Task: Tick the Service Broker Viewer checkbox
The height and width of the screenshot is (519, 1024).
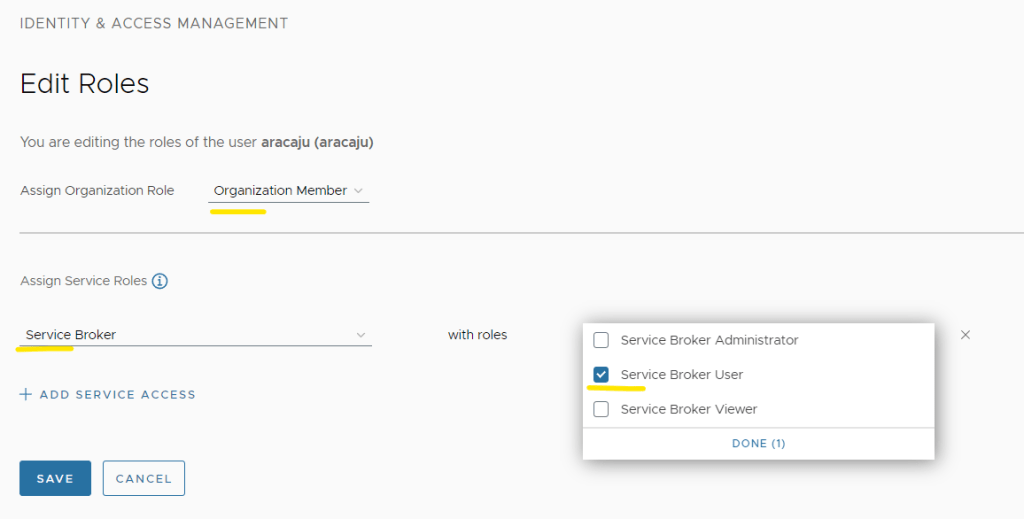Action: tap(601, 409)
